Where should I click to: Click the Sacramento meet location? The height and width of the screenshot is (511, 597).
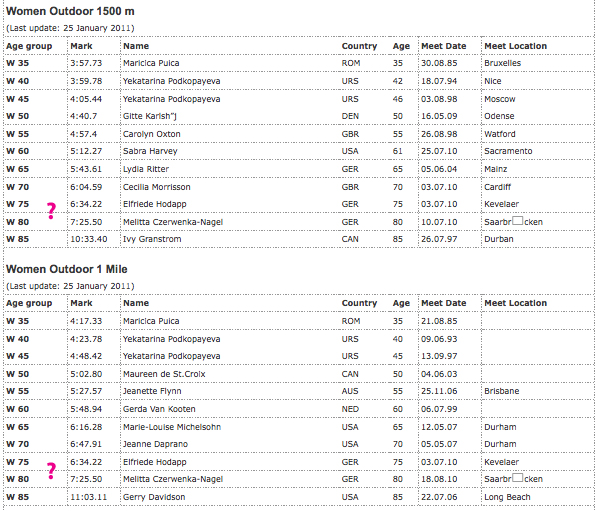click(x=508, y=151)
